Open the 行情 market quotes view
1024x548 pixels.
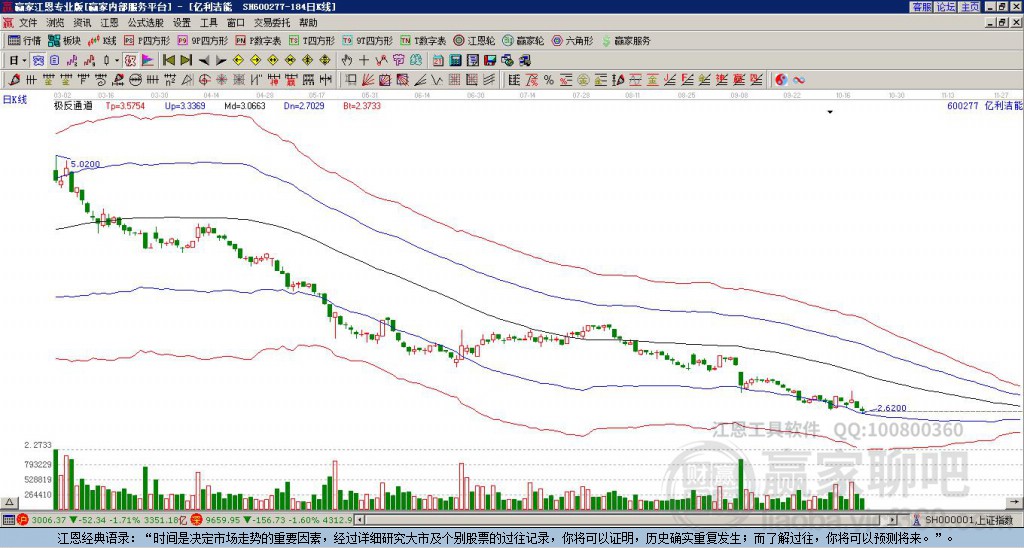point(25,41)
